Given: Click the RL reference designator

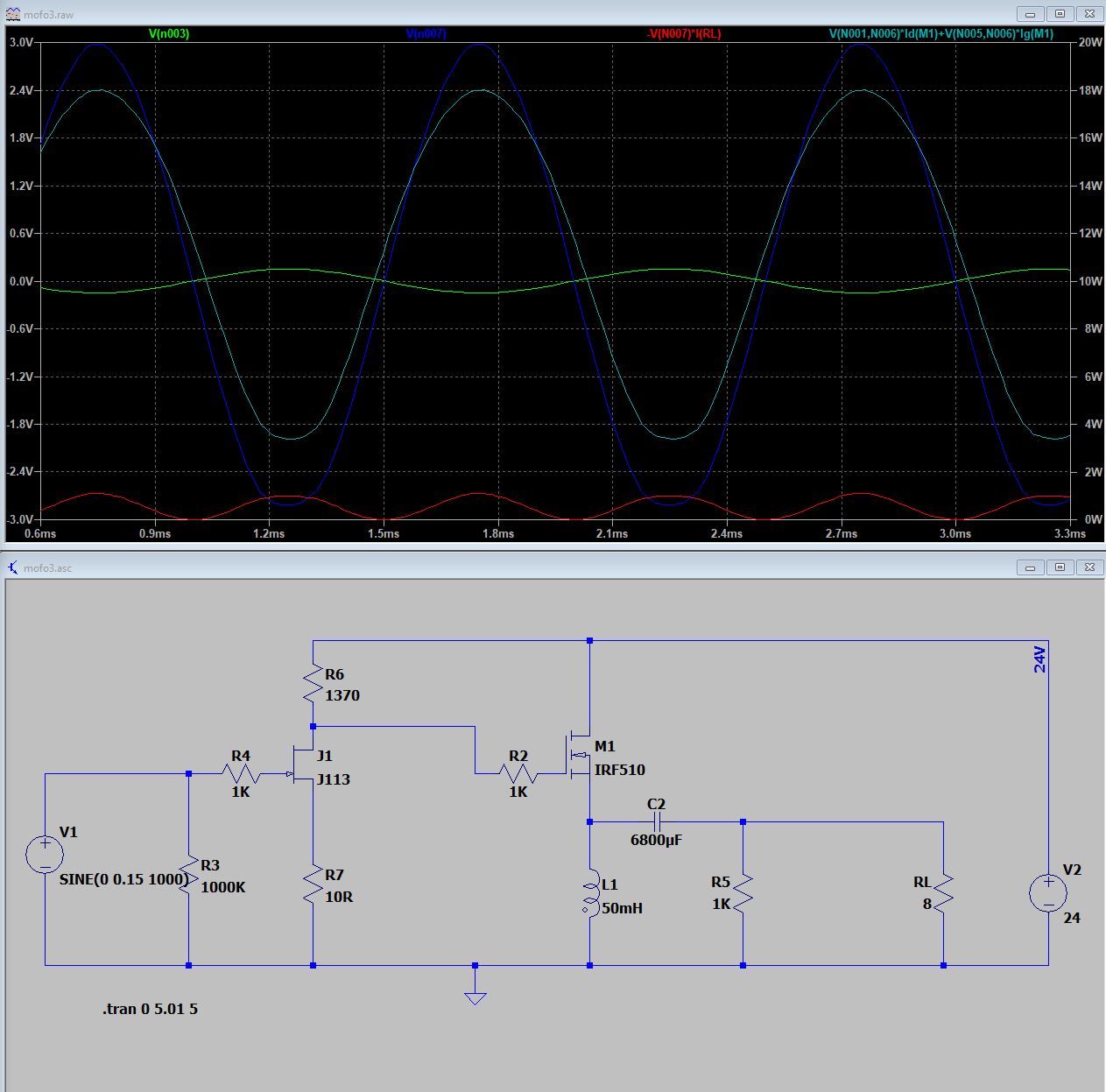Looking at the screenshot, I should [x=922, y=882].
